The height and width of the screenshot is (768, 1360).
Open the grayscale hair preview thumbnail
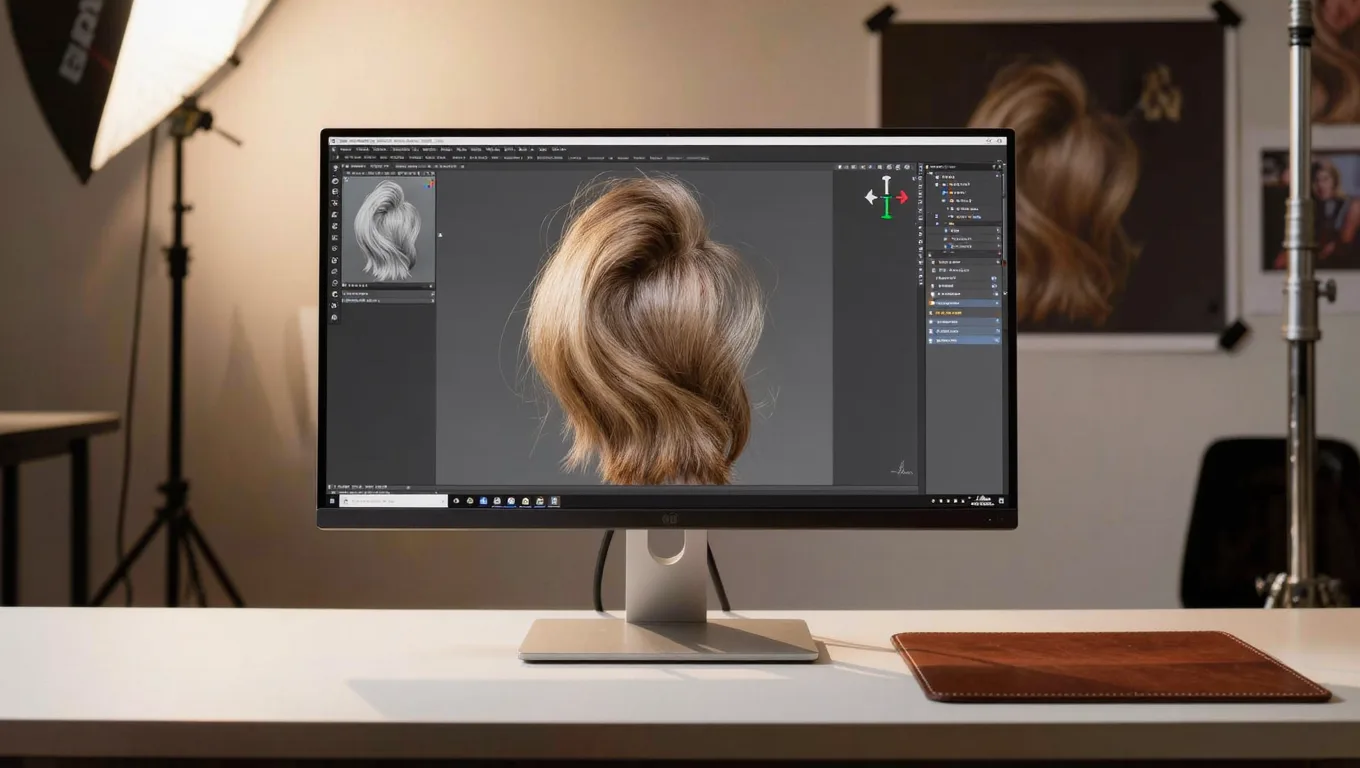pyautogui.click(x=389, y=229)
